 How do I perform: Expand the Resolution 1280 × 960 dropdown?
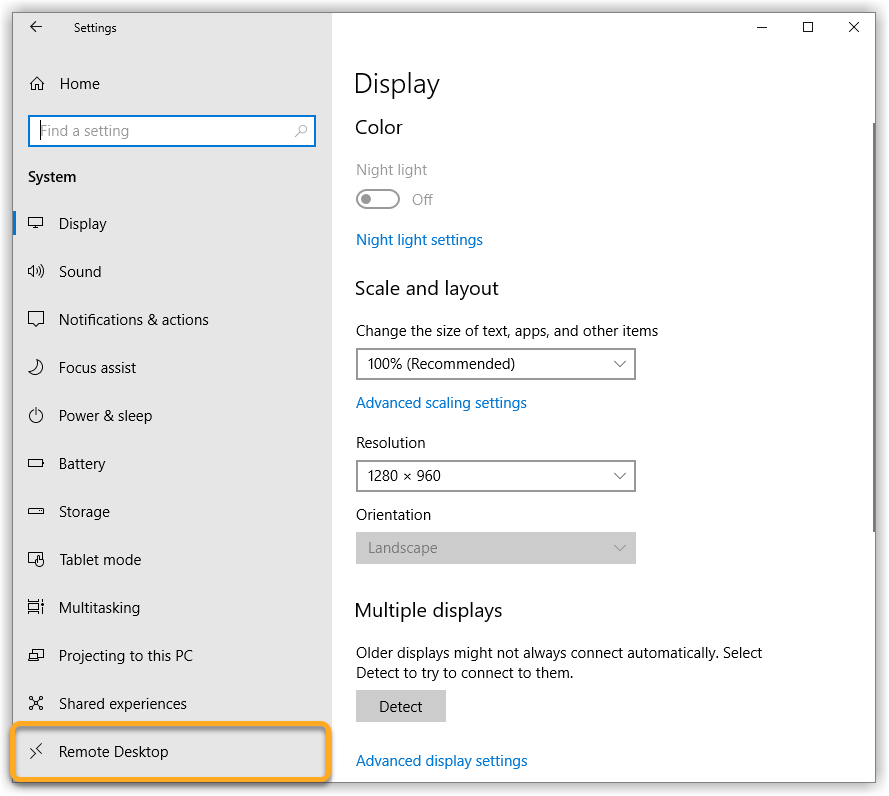click(495, 476)
